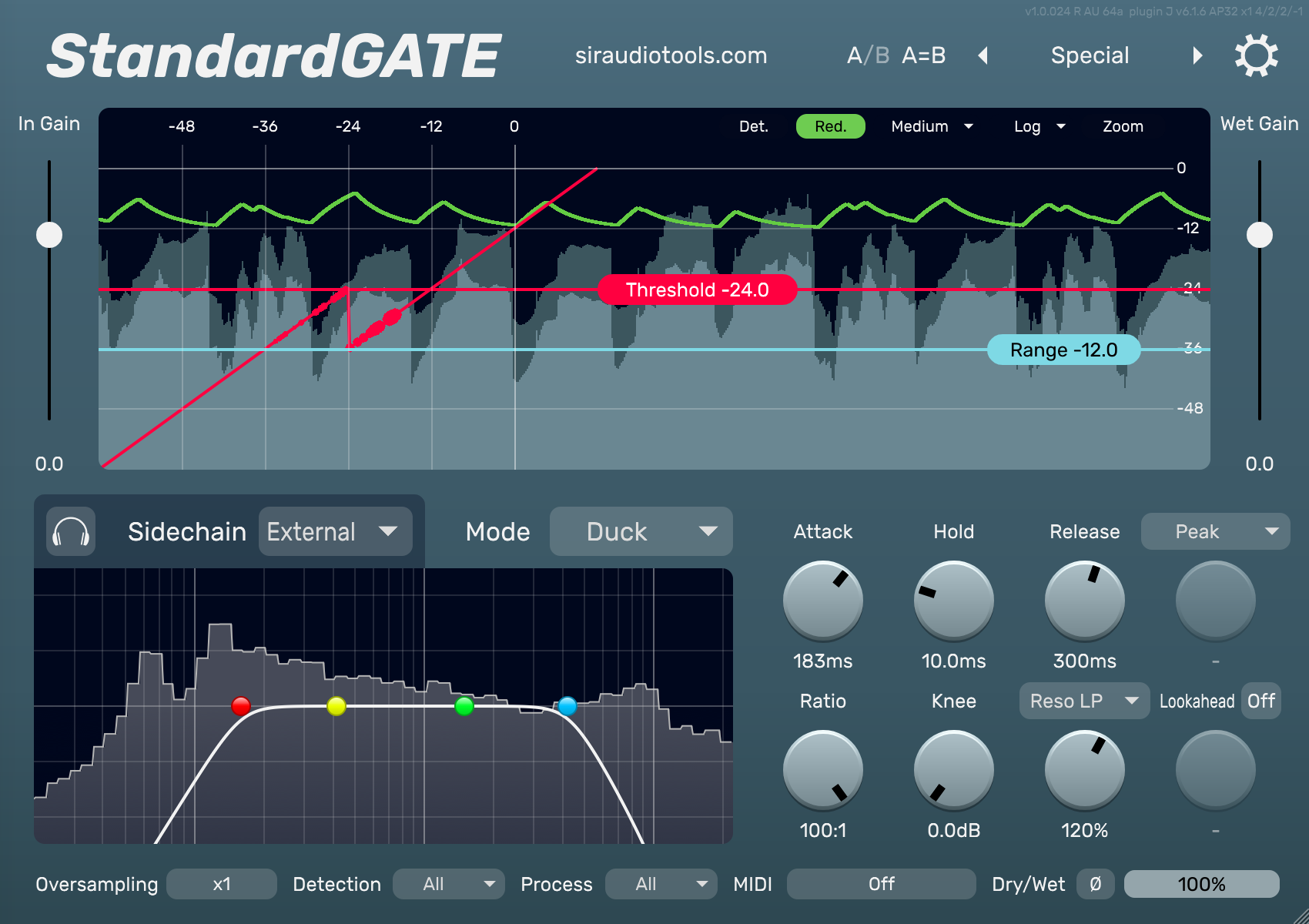Go to previous preset with left arrow
The width and height of the screenshot is (1309, 924).
click(983, 55)
